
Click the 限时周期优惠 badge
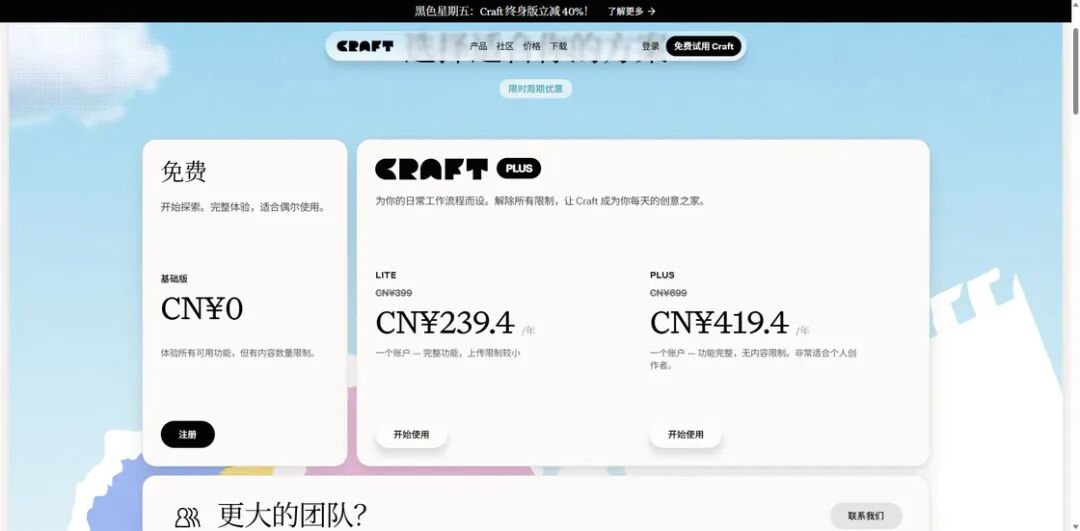click(x=535, y=89)
